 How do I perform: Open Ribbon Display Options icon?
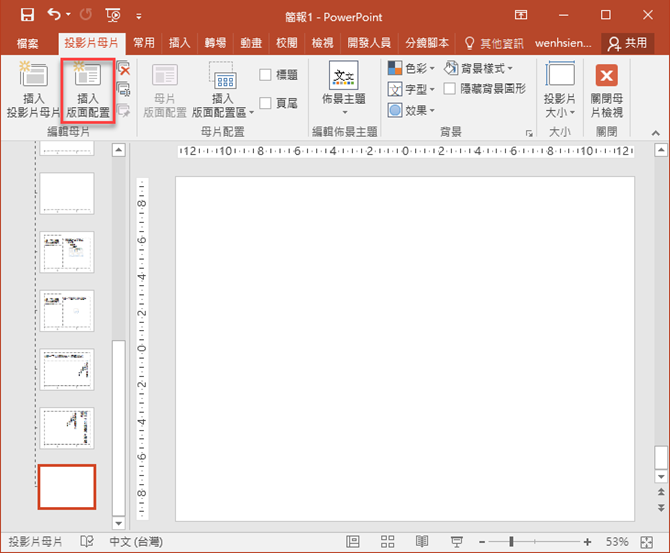coord(521,15)
